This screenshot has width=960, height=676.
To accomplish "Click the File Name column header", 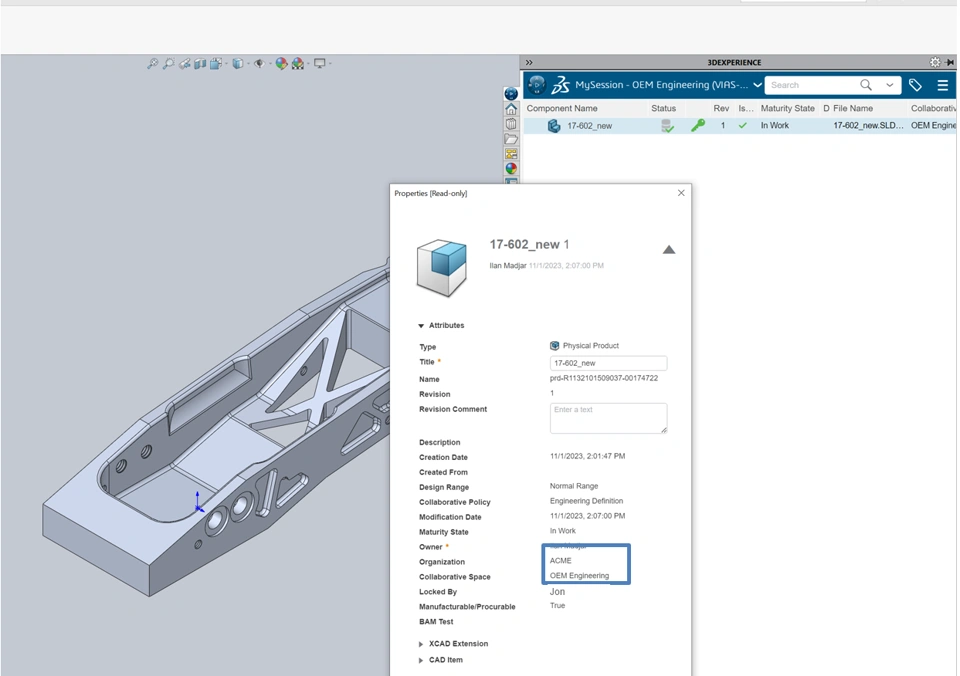I will click(853, 108).
